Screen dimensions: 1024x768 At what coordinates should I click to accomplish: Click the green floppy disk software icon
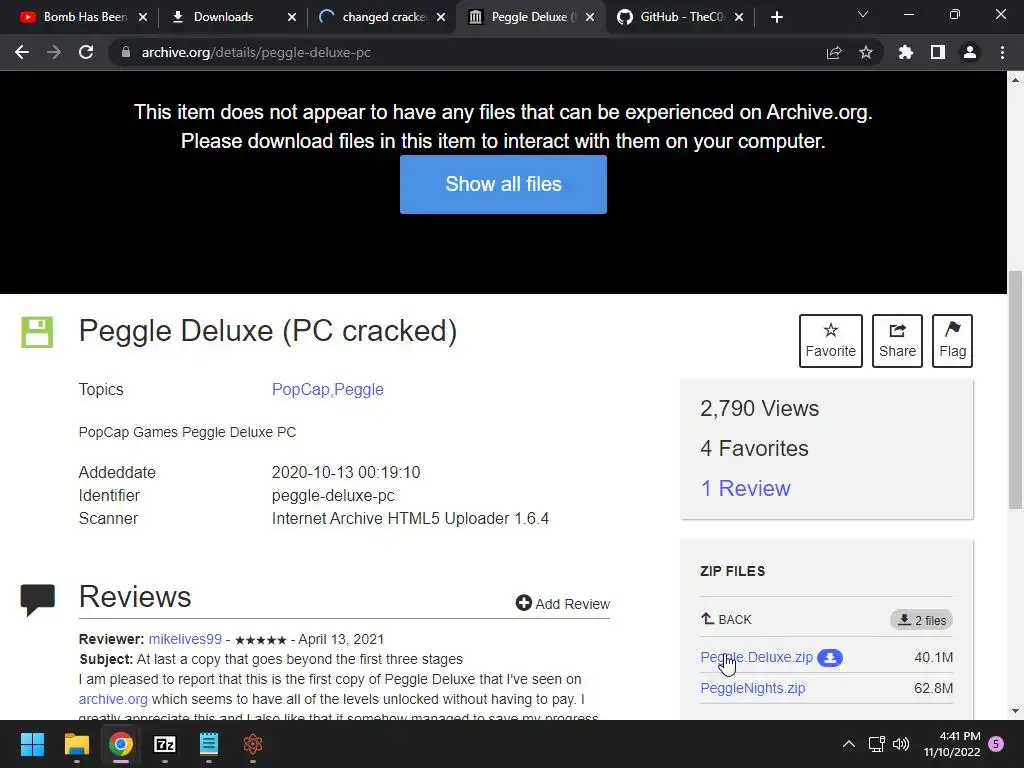[37, 332]
